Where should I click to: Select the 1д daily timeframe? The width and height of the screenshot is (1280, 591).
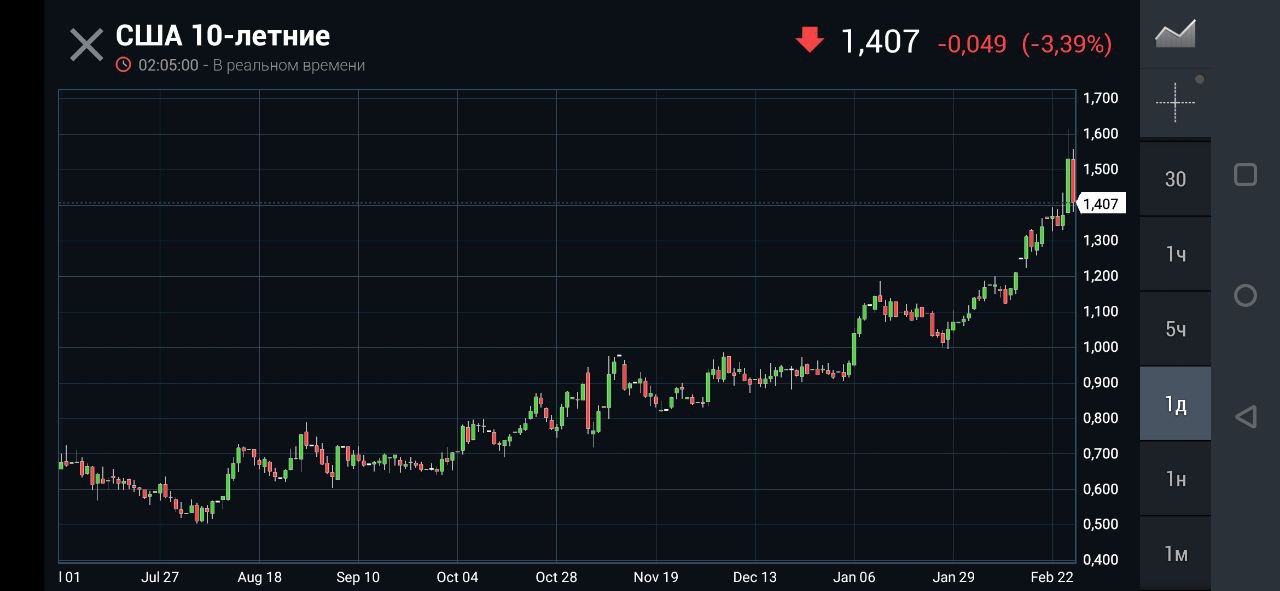click(1175, 404)
